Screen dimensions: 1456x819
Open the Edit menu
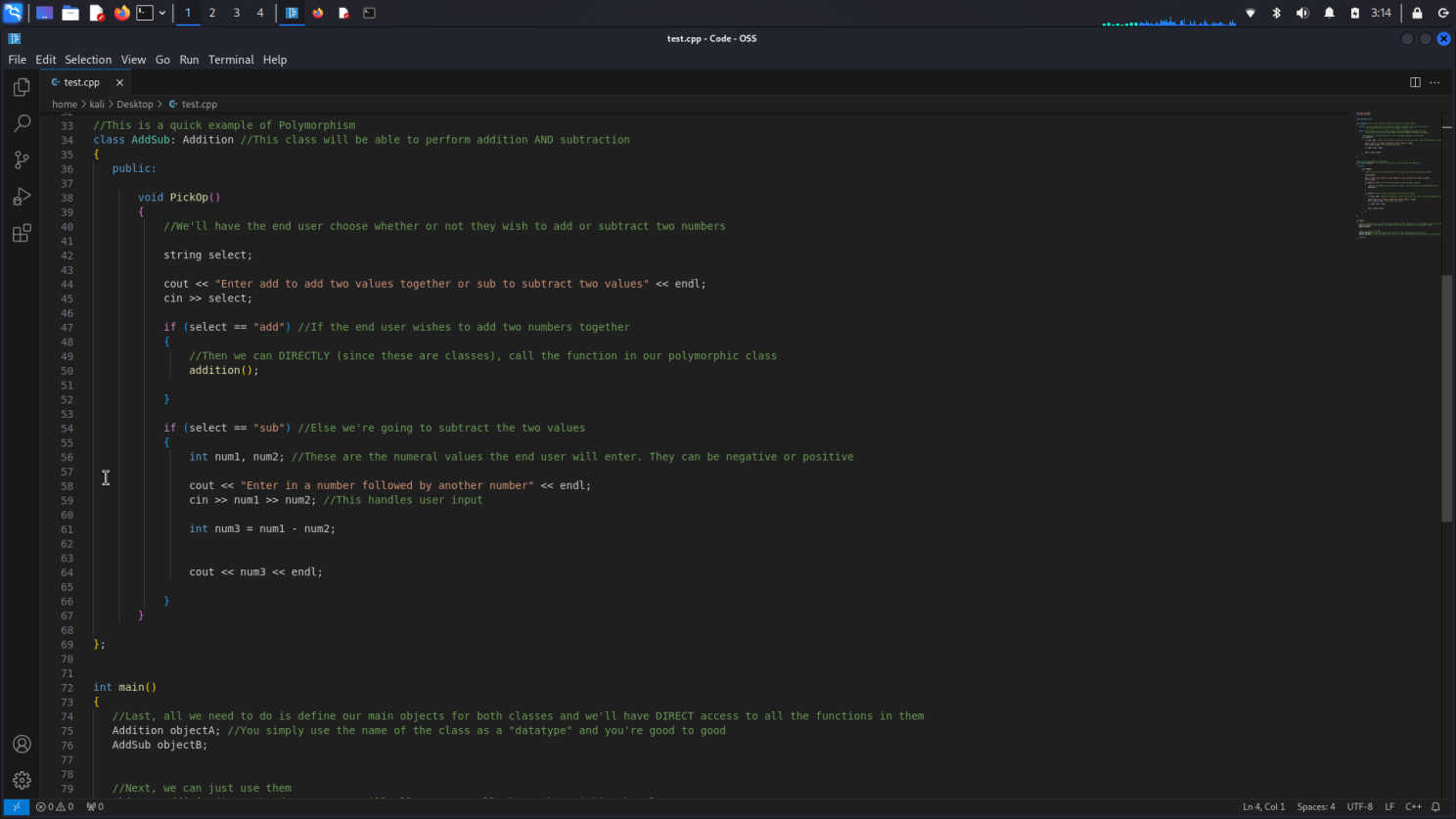click(46, 60)
